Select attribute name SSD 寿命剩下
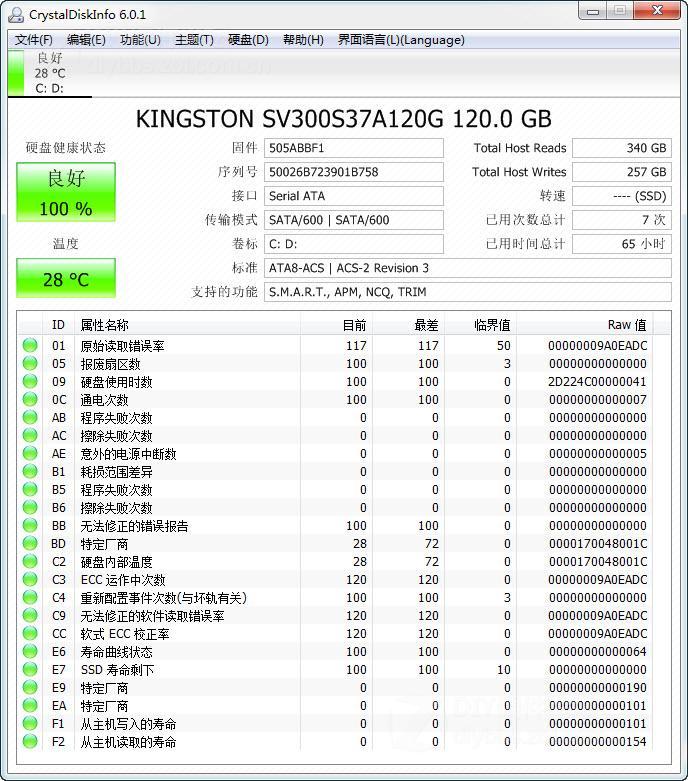The height and width of the screenshot is (781, 688). [118, 670]
